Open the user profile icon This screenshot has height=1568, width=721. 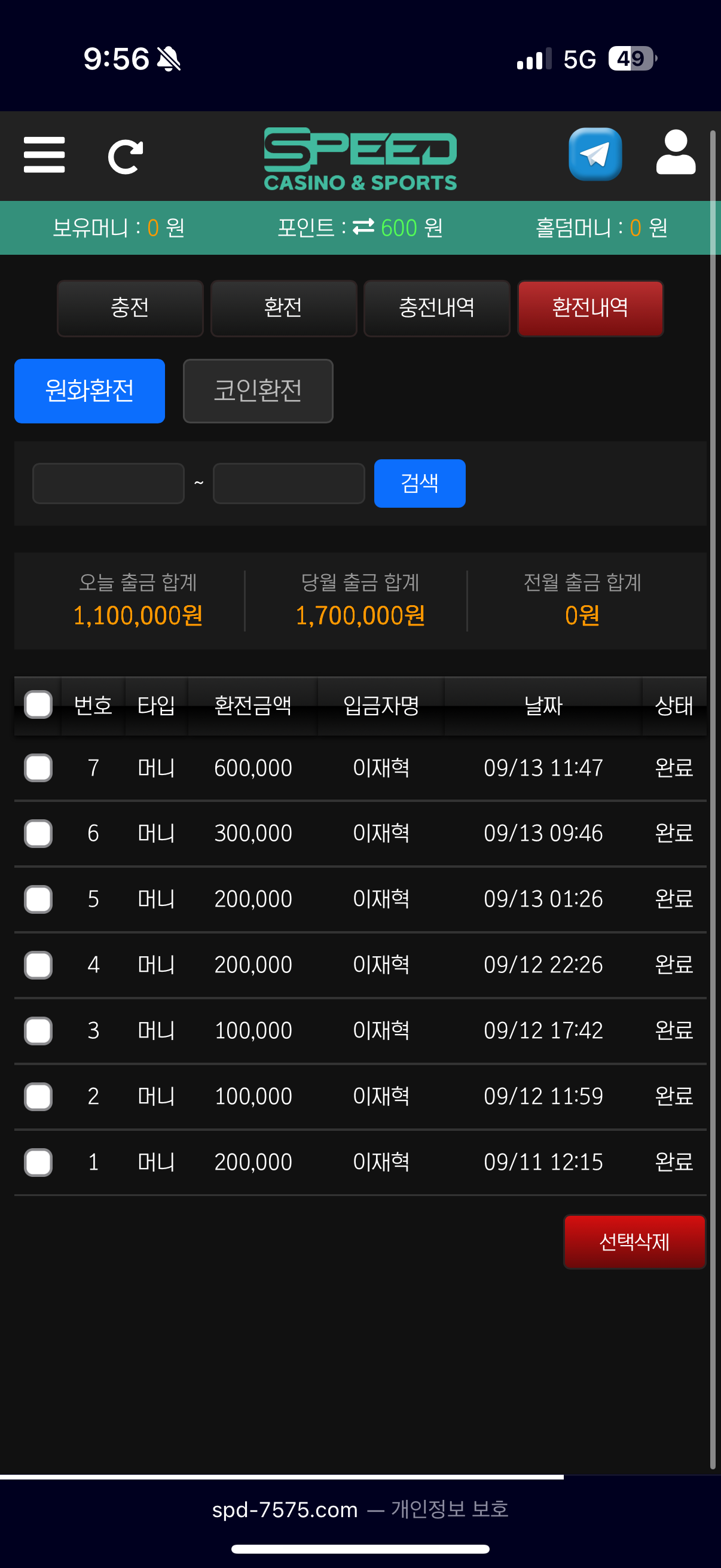click(x=676, y=152)
